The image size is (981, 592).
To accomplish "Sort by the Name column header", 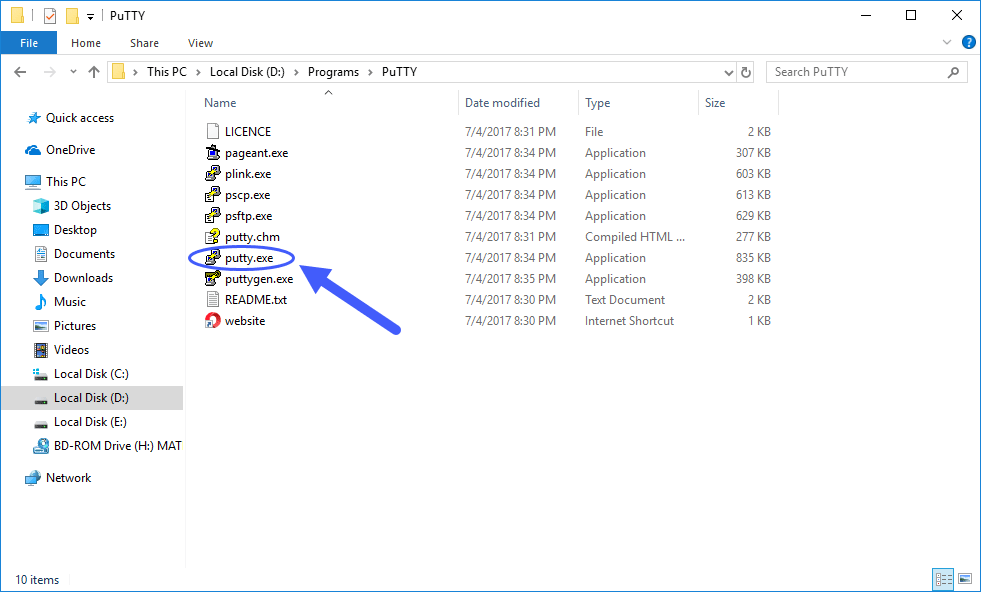I will [220, 103].
